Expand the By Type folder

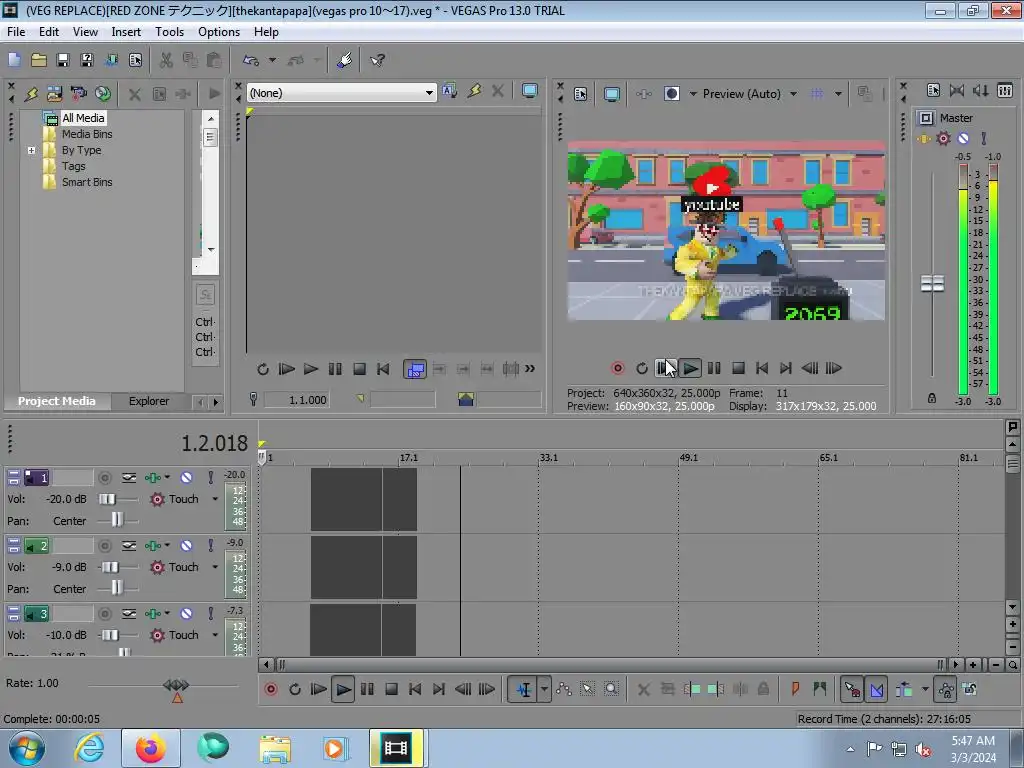[31, 150]
